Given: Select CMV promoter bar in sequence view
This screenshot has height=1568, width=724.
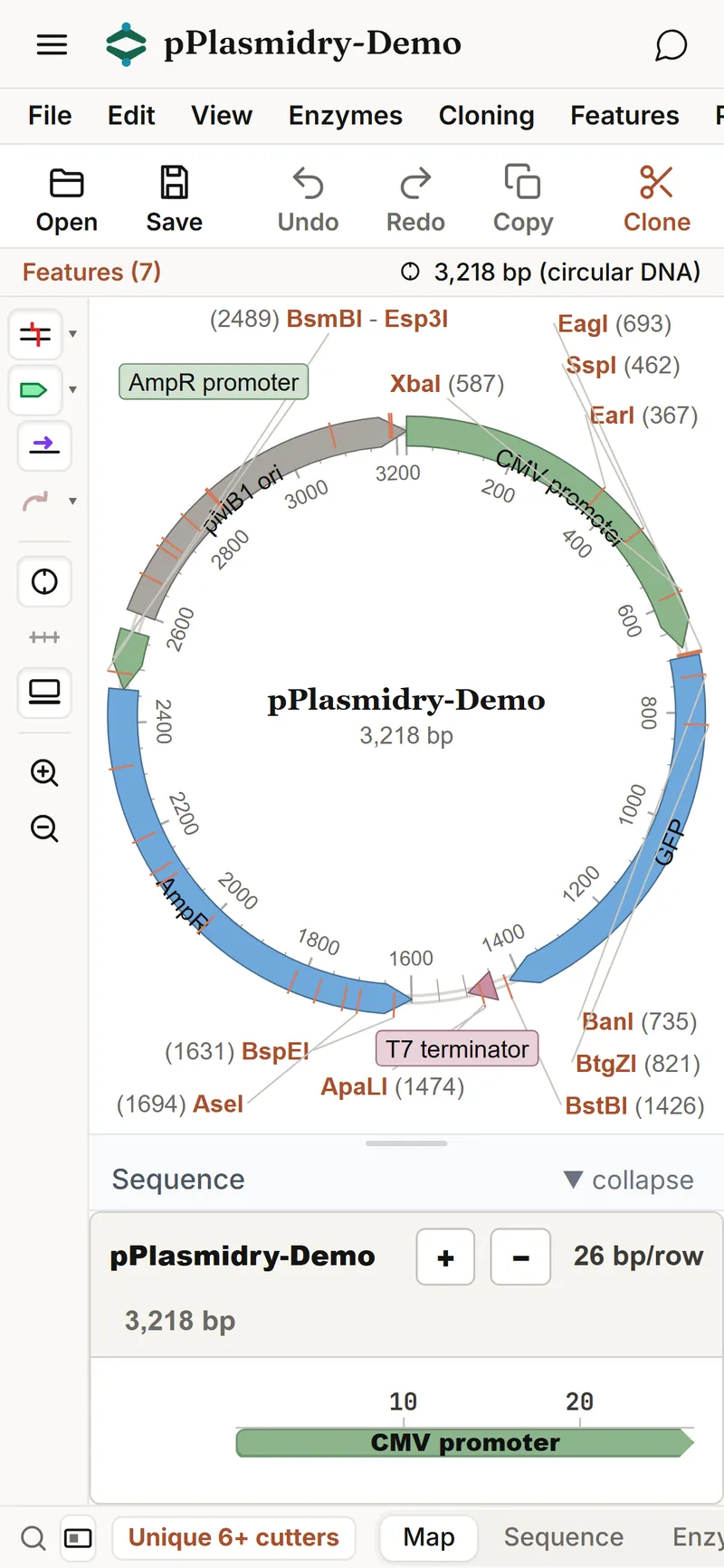Looking at the screenshot, I should coord(465,1442).
